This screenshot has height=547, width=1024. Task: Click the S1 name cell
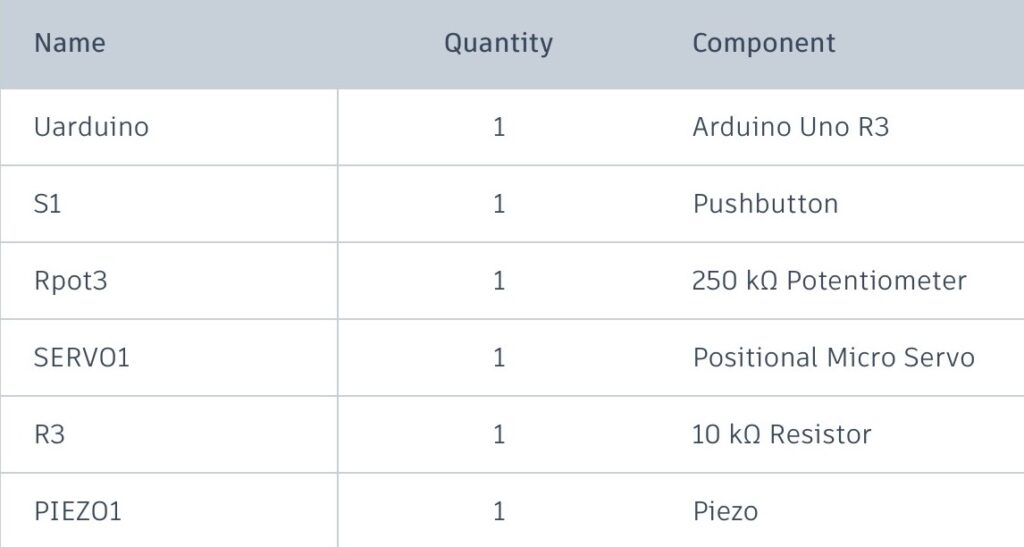(48, 204)
